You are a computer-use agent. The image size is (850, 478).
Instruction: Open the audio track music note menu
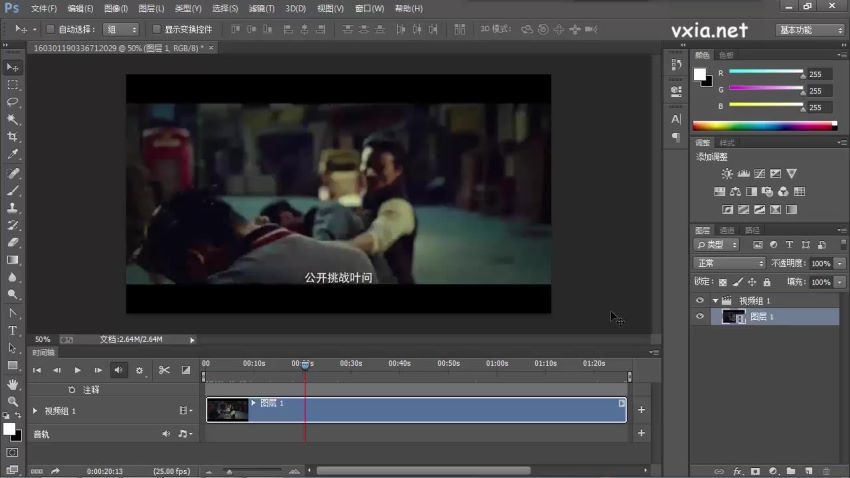(185, 434)
